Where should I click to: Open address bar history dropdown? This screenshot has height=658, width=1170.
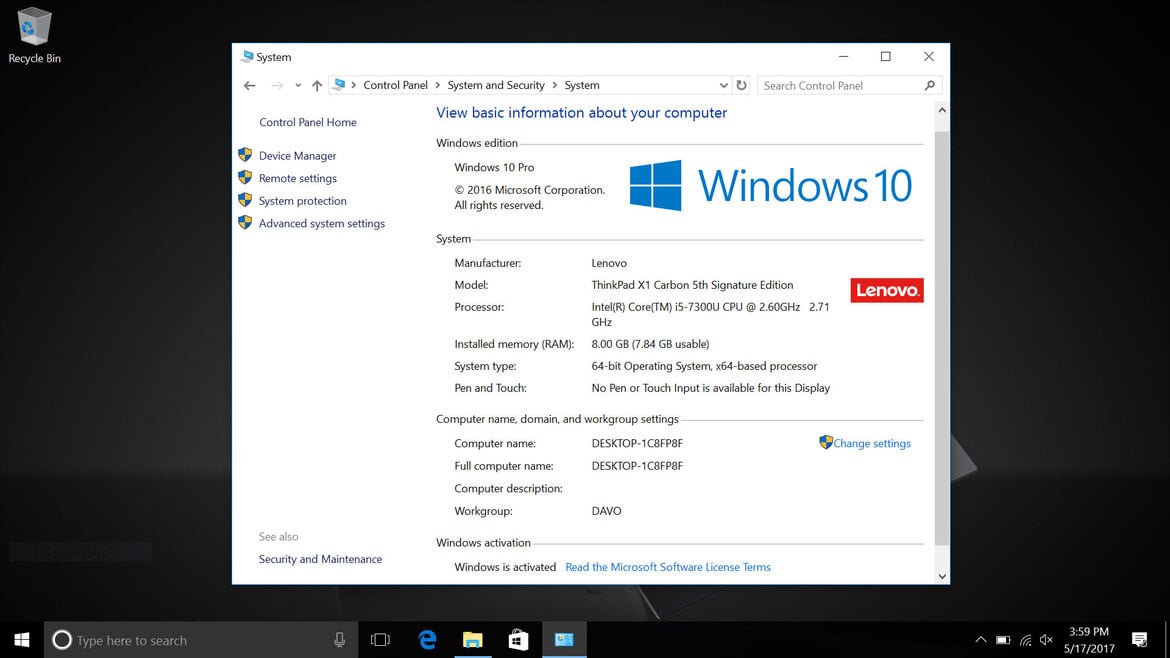(x=723, y=85)
